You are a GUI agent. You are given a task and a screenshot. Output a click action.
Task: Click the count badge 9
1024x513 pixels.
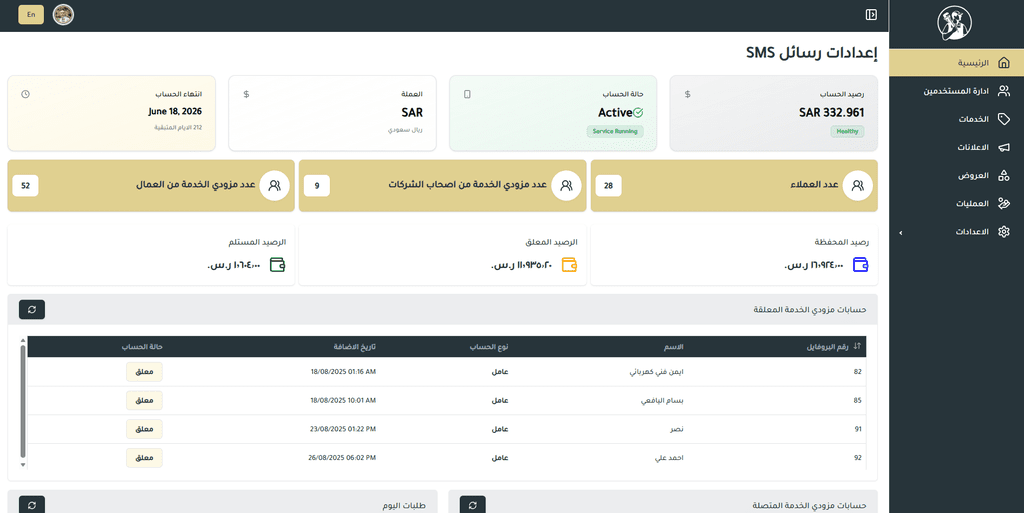coord(317,186)
